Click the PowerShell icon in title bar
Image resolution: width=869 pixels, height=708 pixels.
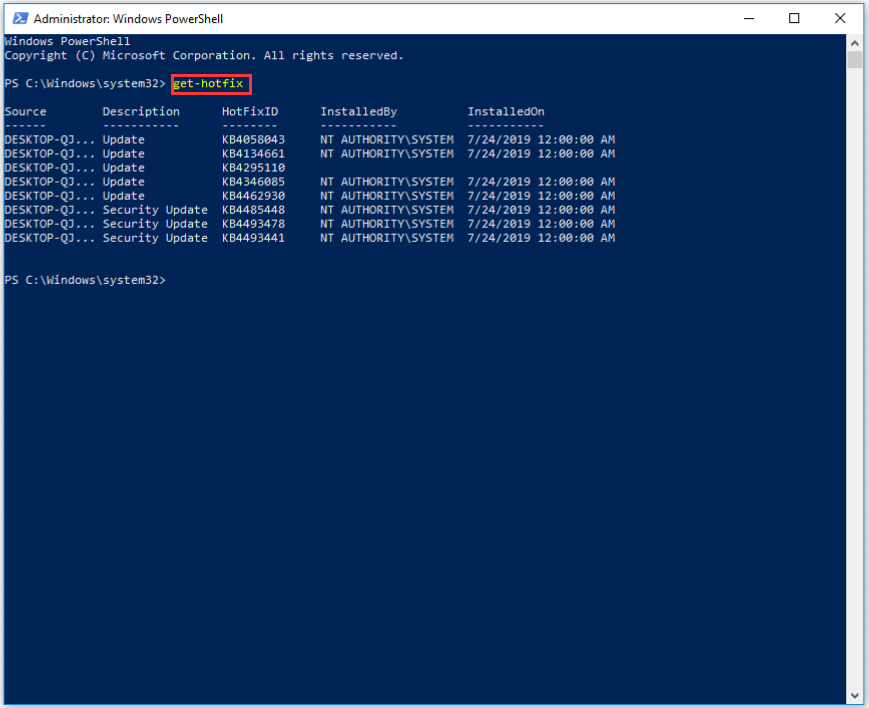point(21,18)
